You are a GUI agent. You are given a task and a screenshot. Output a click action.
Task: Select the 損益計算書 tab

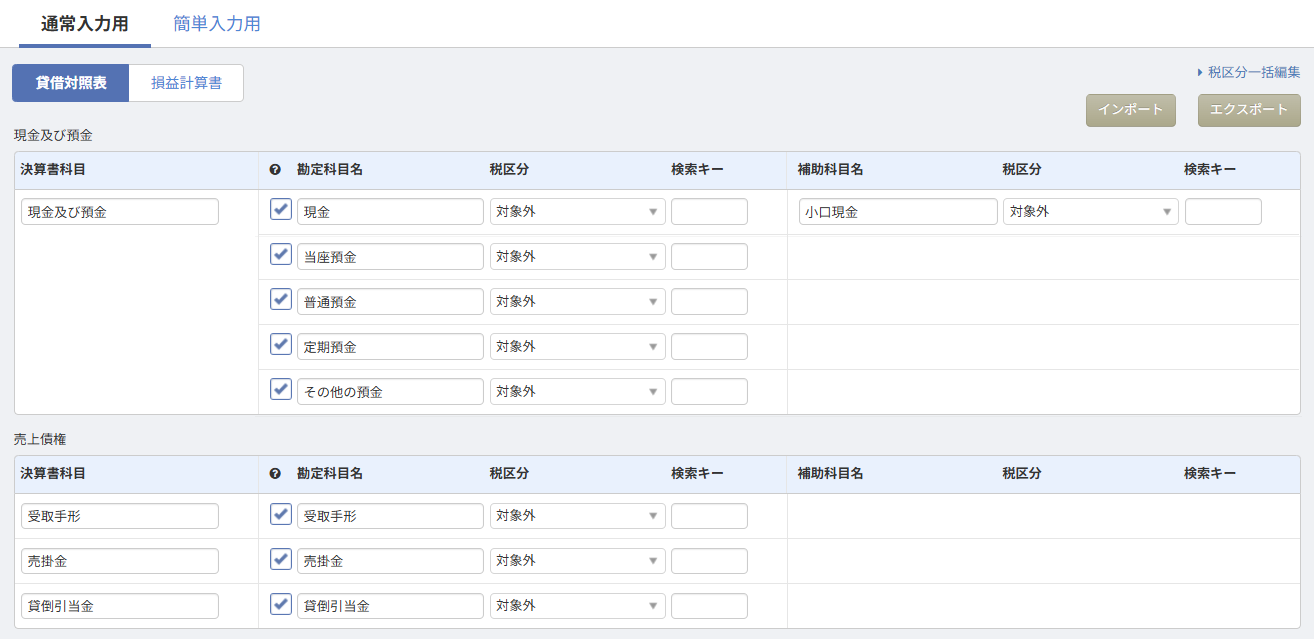click(186, 83)
